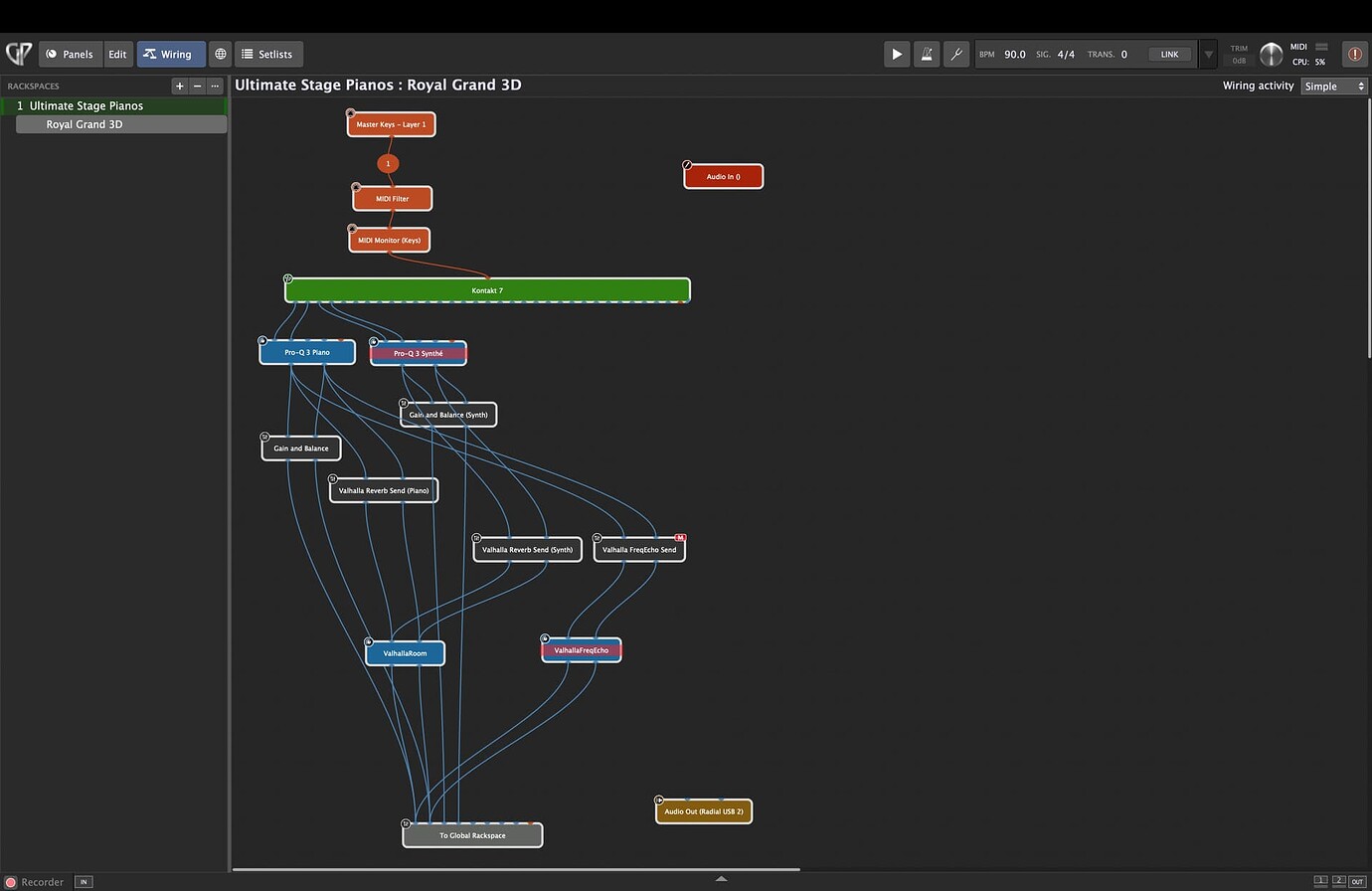Click the master TRIM volume knob
This screenshot has height=891, width=1372.
1271,55
